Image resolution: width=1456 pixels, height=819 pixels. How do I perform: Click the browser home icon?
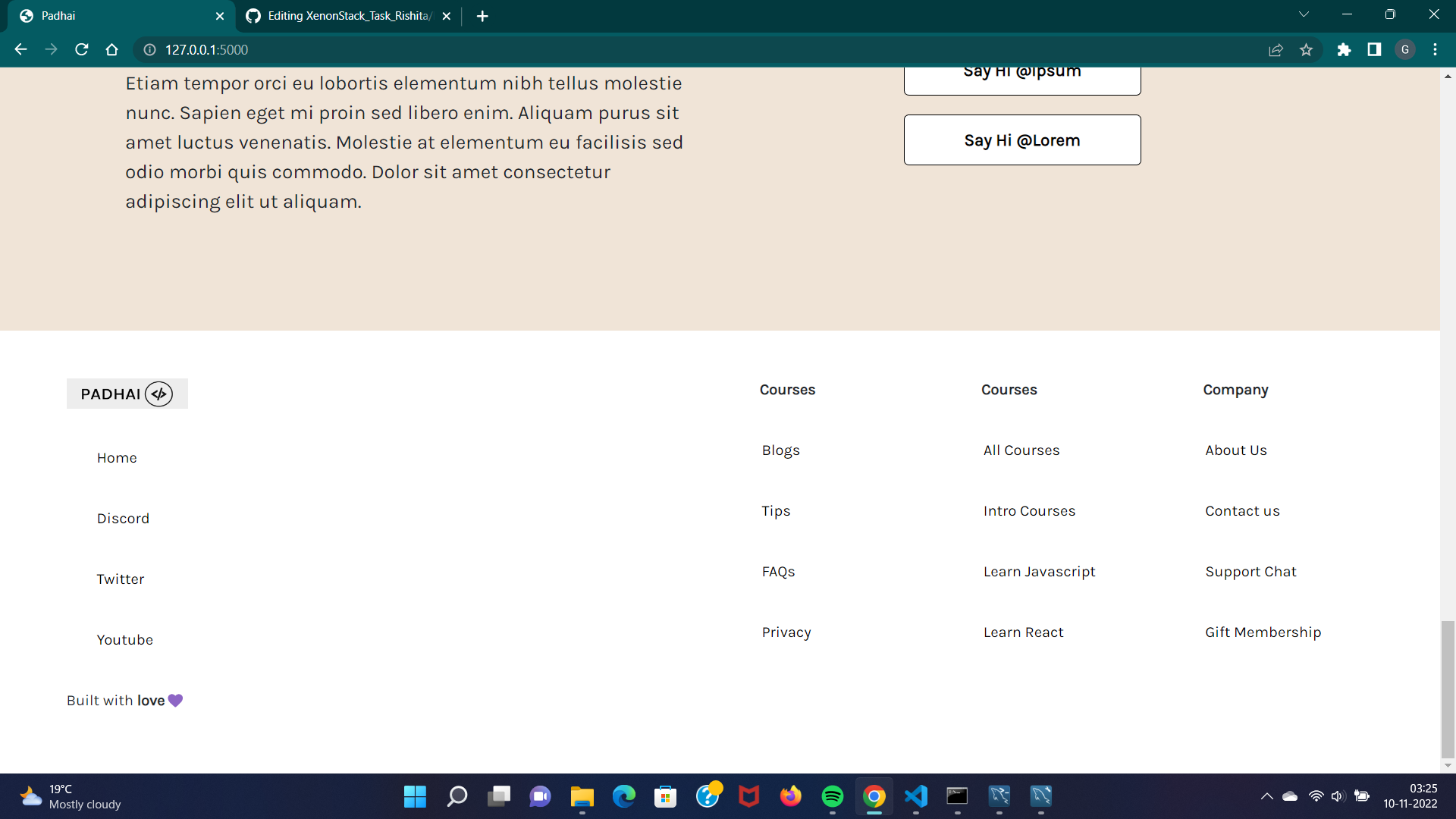pyautogui.click(x=111, y=49)
